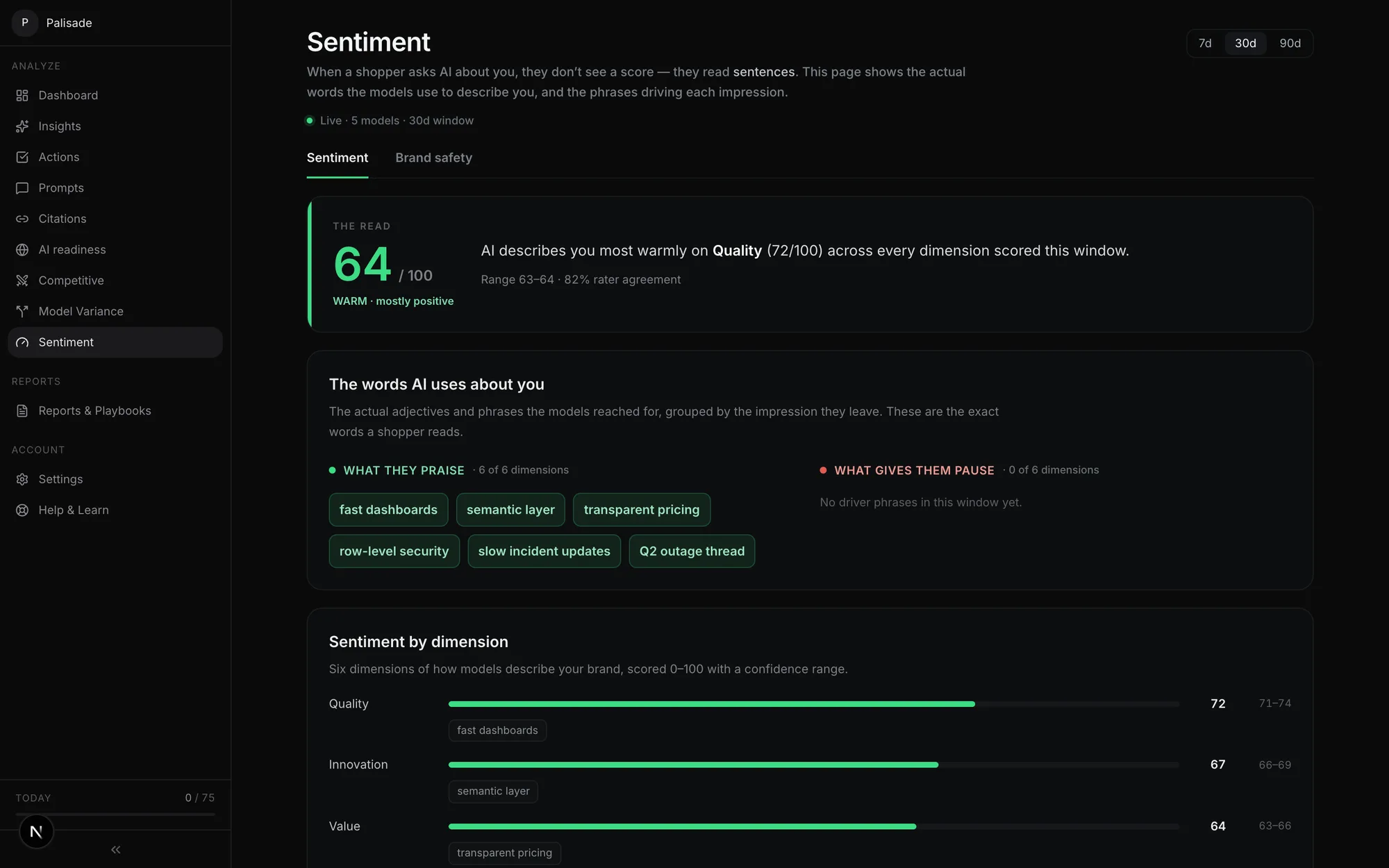Open the Competitive page
Image resolution: width=1389 pixels, height=868 pixels.
point(115,281)
